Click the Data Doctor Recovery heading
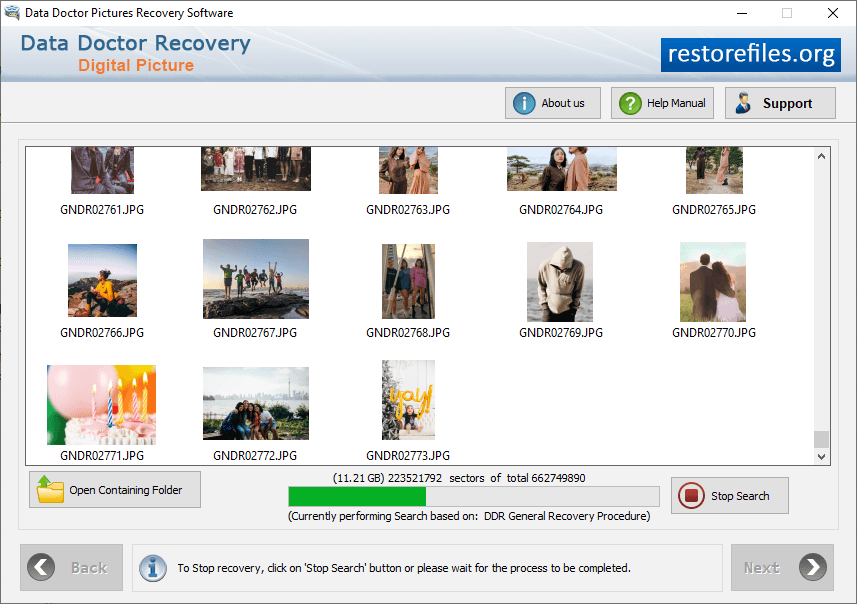This screenshot has height=604, width=857. tap(136, 43)
